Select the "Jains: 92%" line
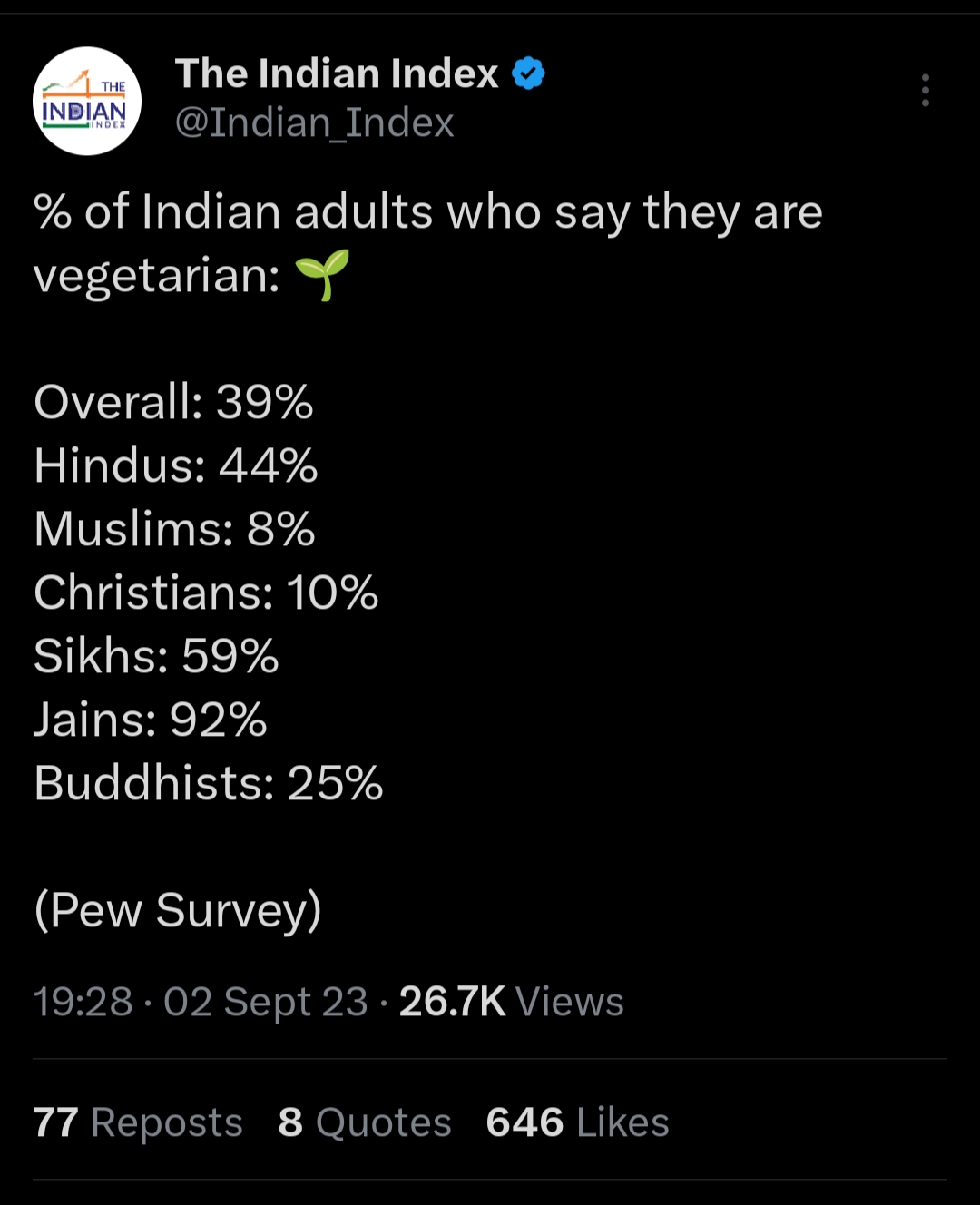 coord(151,720)
